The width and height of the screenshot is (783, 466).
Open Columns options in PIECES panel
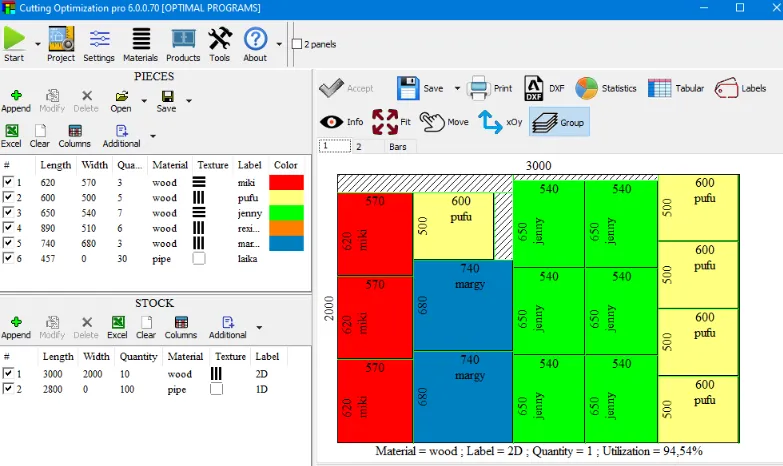[75, 136]
